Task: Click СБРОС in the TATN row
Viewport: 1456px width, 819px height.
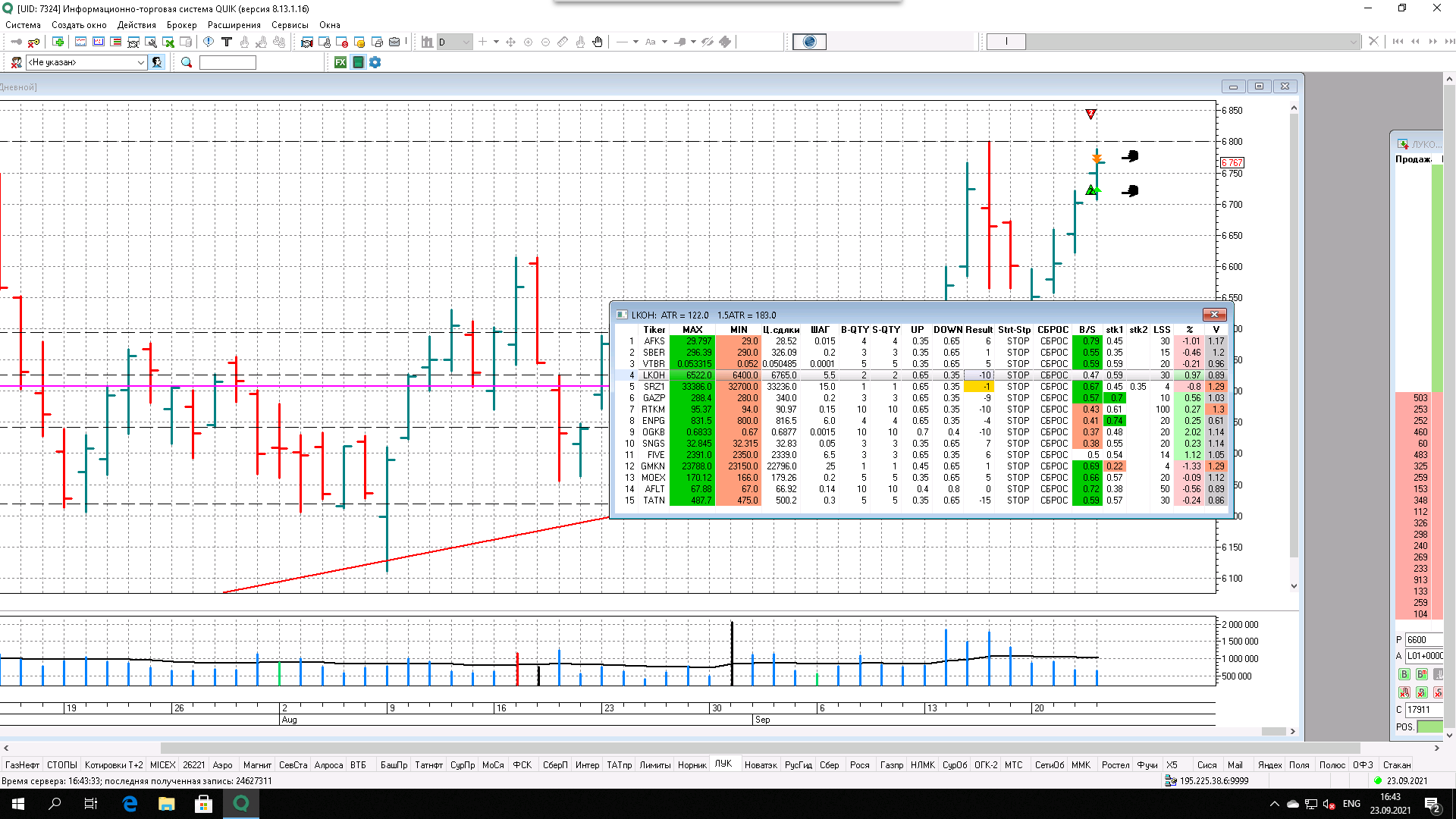Action: [x=1053, y=500]
